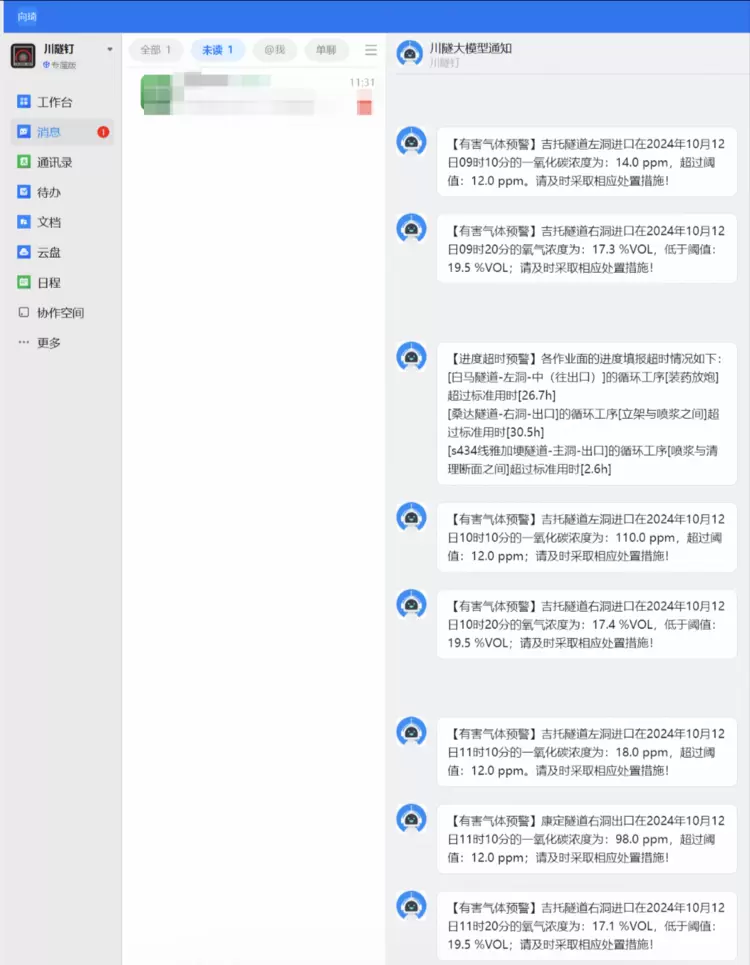The width and height of the screenshot is (750, 965).
Task: Open the unread conversation from 11:31
Action: (x=256, y=95)
